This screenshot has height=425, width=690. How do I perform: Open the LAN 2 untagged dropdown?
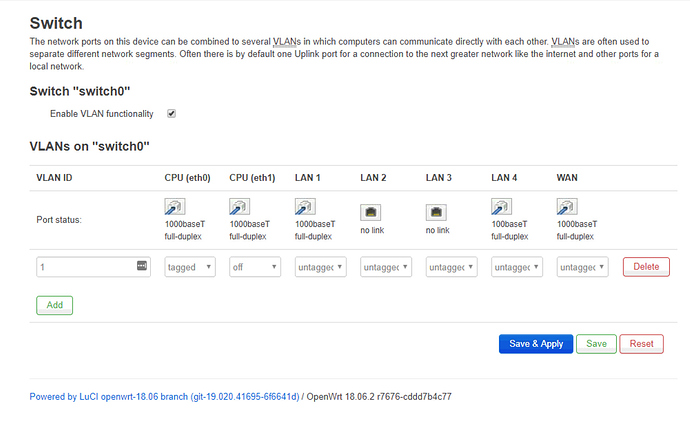[386, 267]
